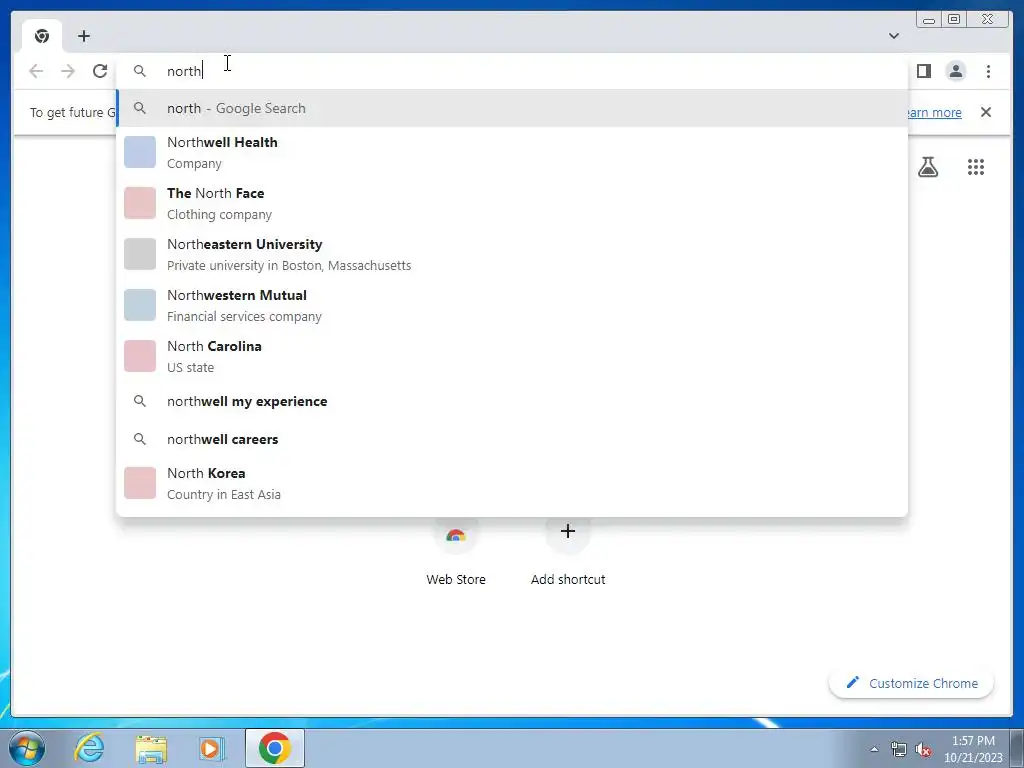Open the Web Store shortcut
The width and height of the screenshot is (1024, 768).
[456, 552]
